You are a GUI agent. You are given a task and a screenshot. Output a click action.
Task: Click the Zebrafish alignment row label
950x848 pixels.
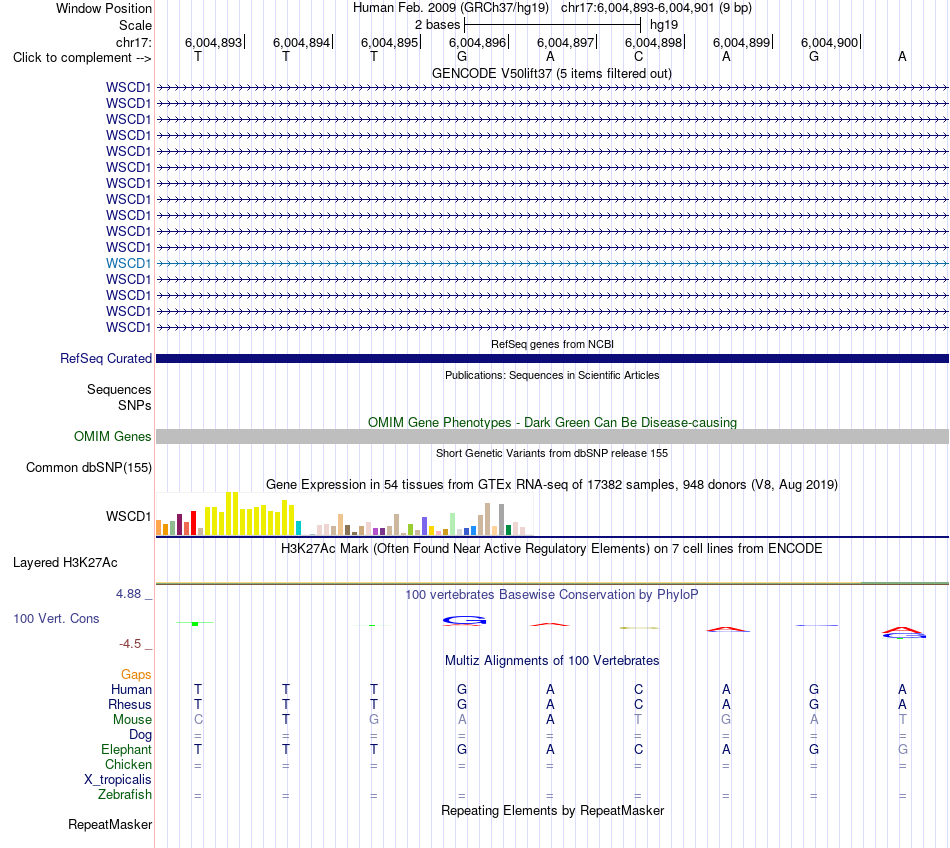[125, 795]
